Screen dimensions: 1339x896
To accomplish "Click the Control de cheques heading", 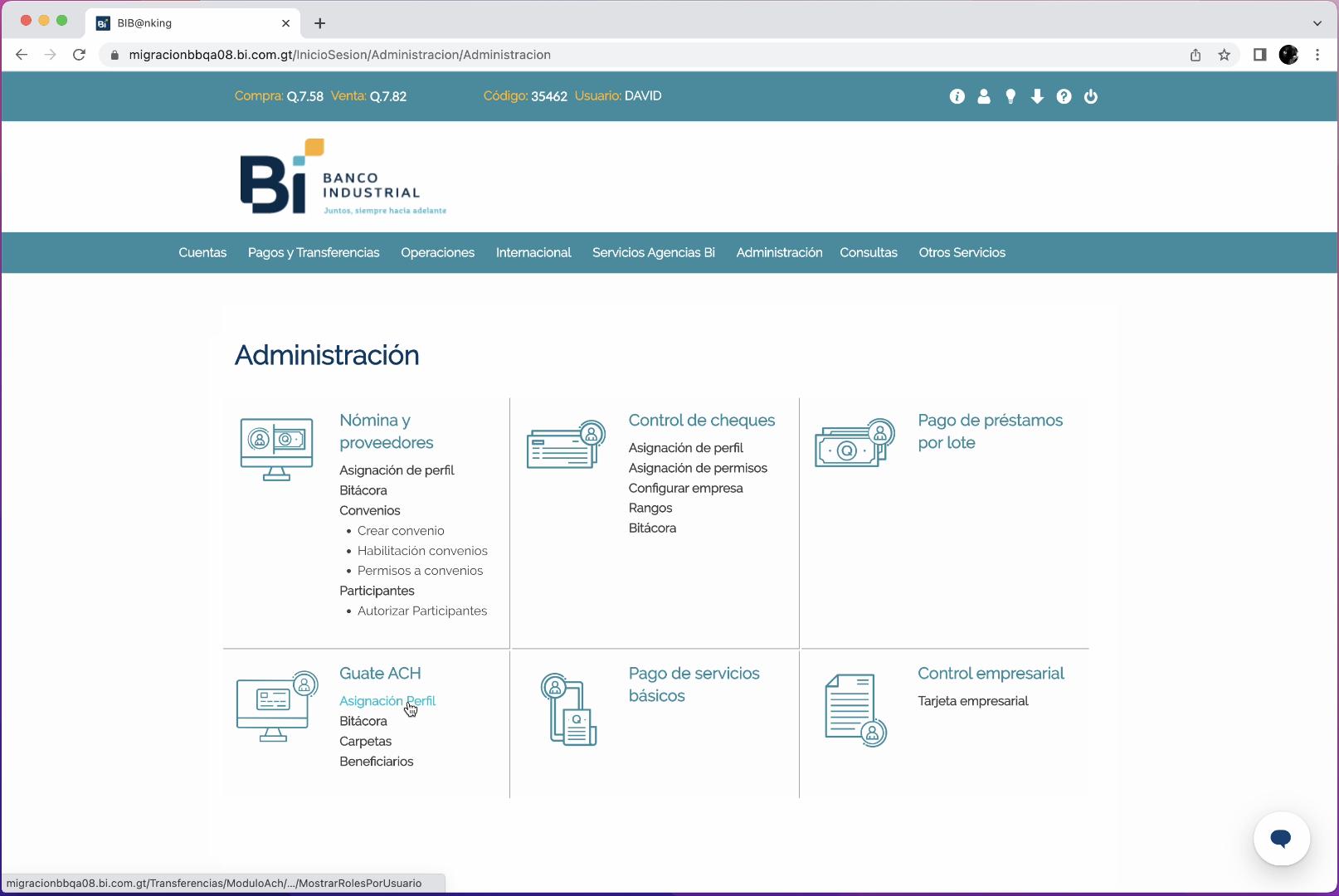I will (x=702, y=421).
